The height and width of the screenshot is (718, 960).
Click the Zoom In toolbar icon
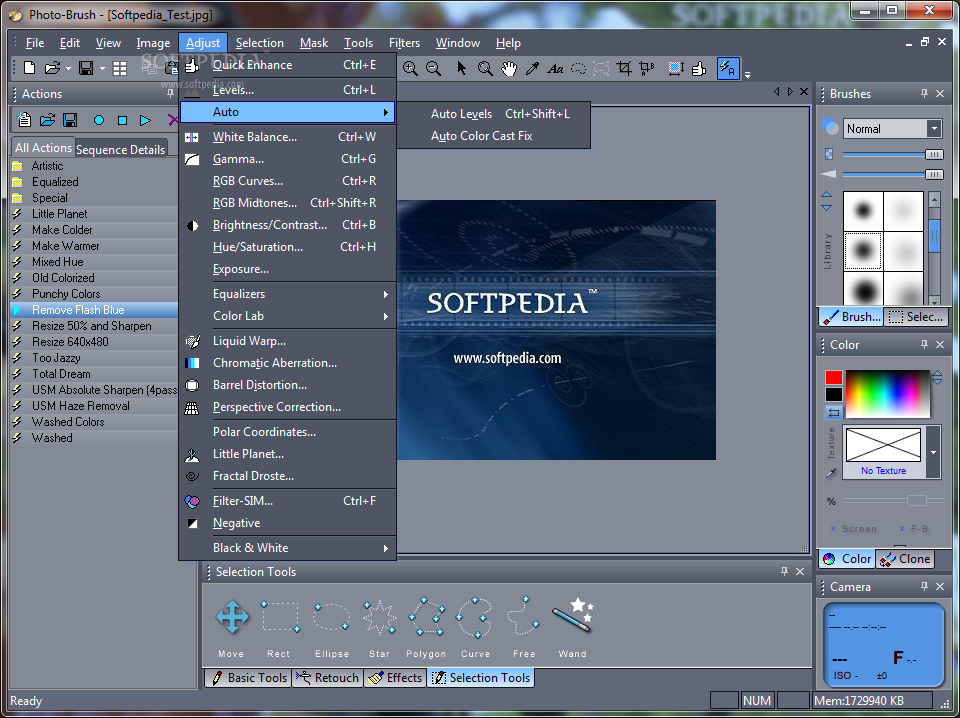410,69
